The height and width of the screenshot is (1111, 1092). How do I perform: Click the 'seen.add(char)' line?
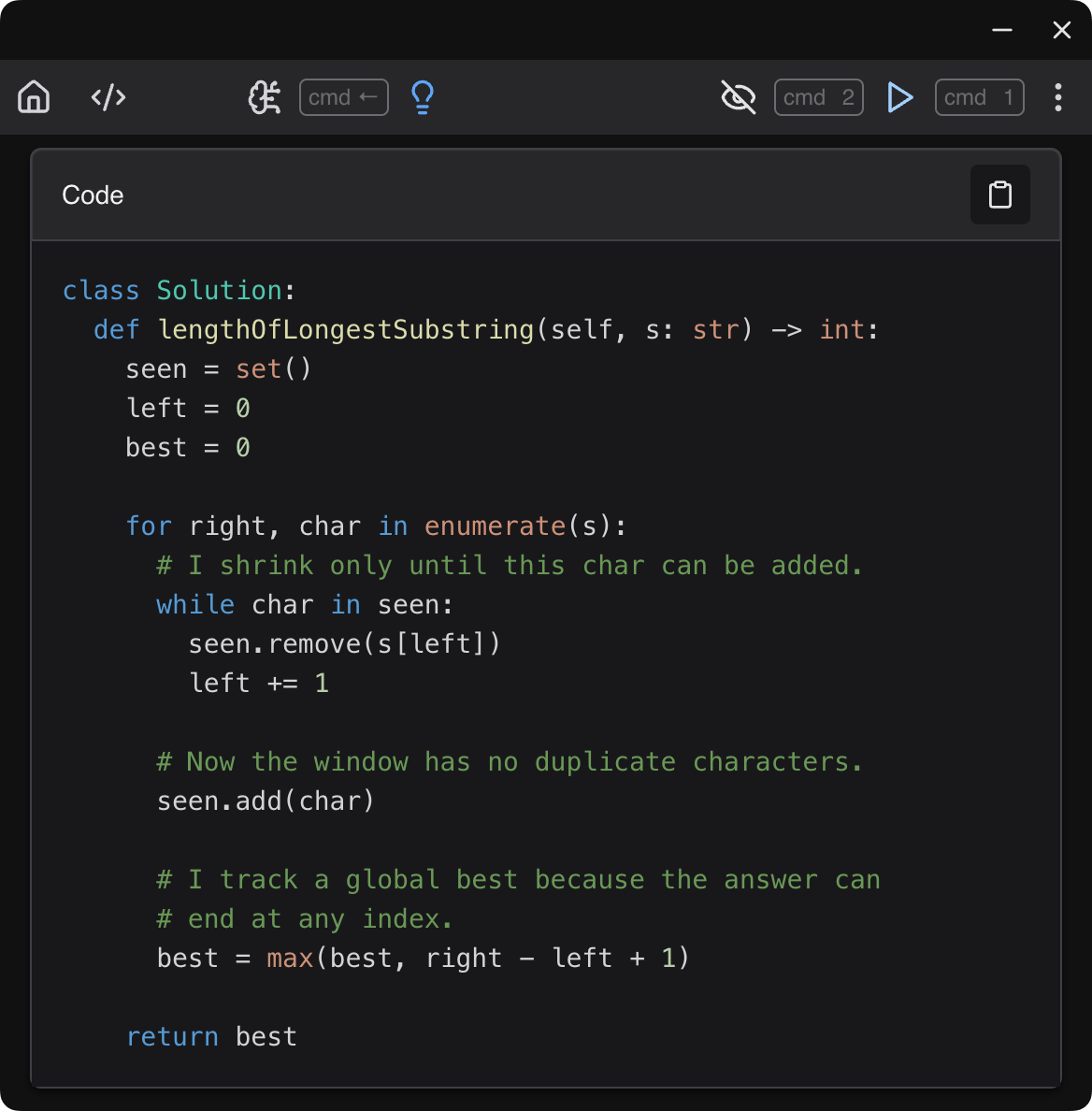266,801
